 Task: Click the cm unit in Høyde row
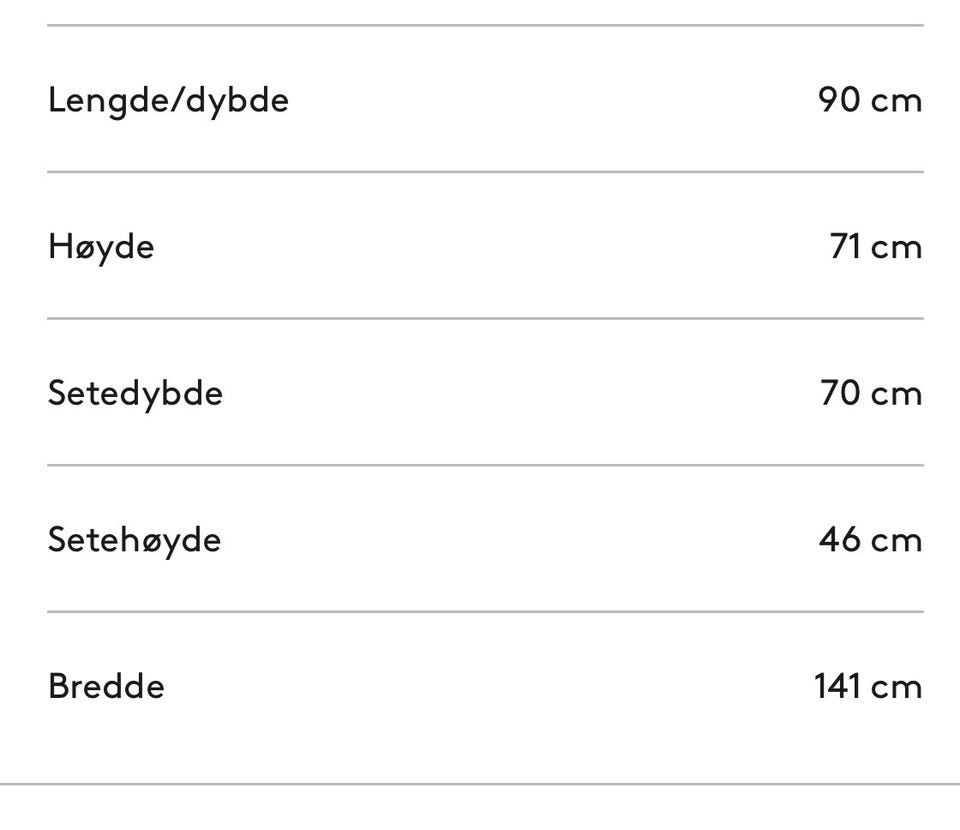(x=896, y=249)
